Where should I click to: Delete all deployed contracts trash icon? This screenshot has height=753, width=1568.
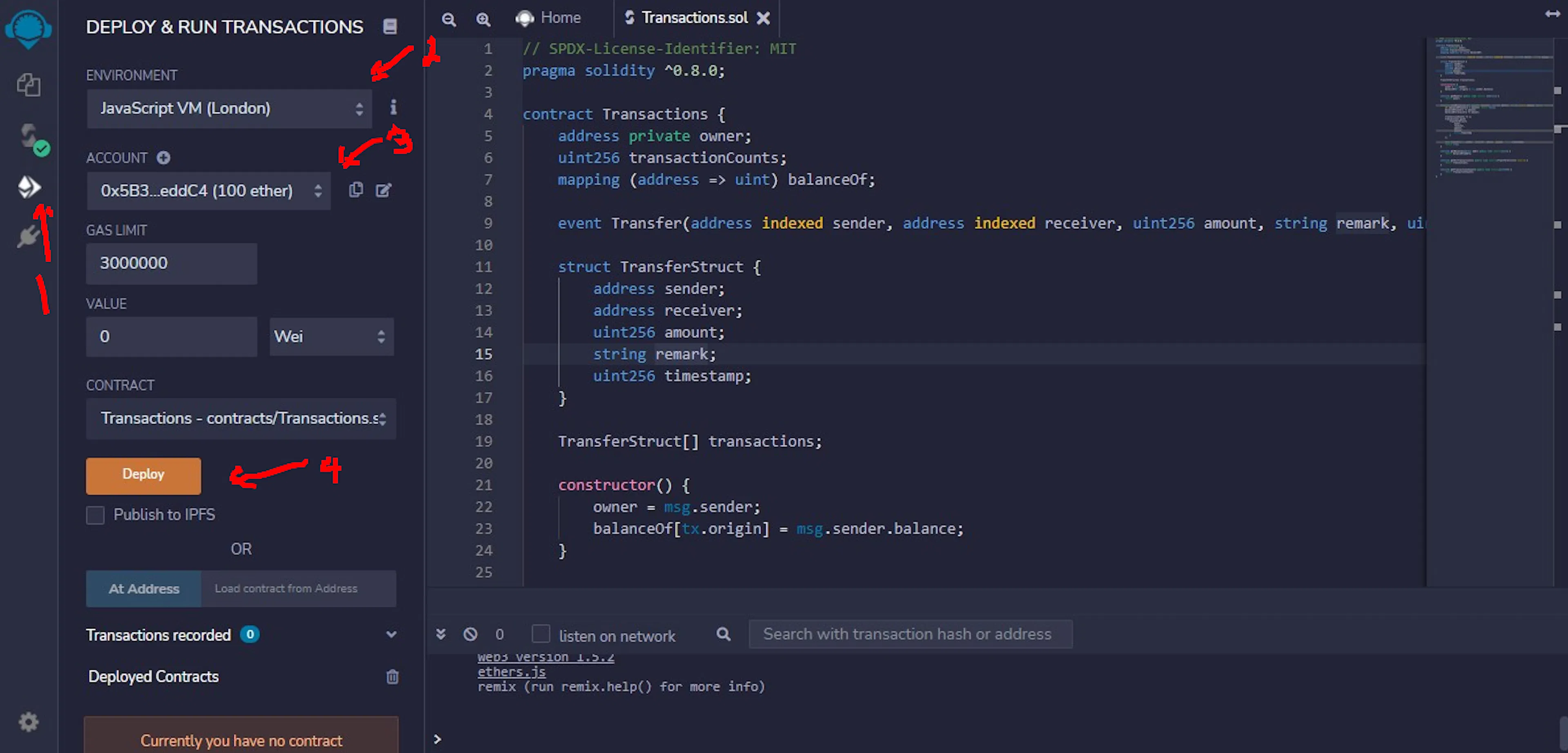pos(392,676)
